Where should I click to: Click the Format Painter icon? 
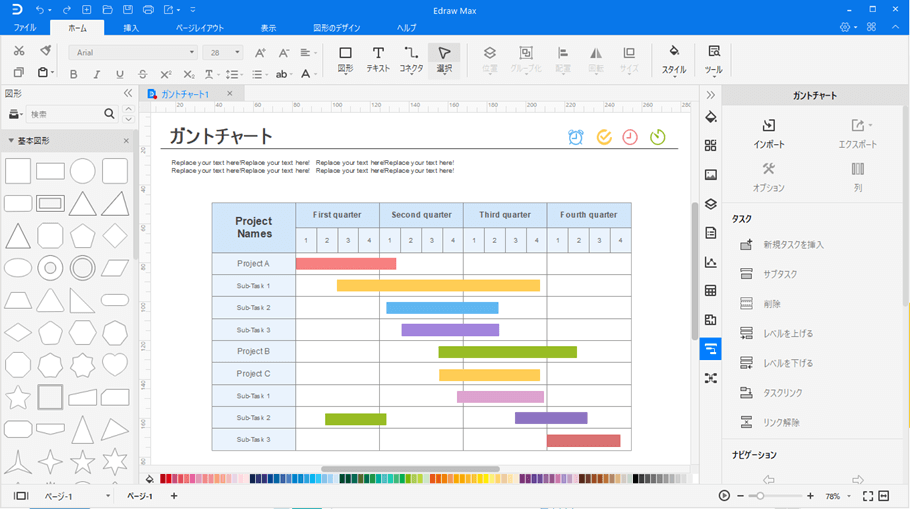(x=45, y=51)
